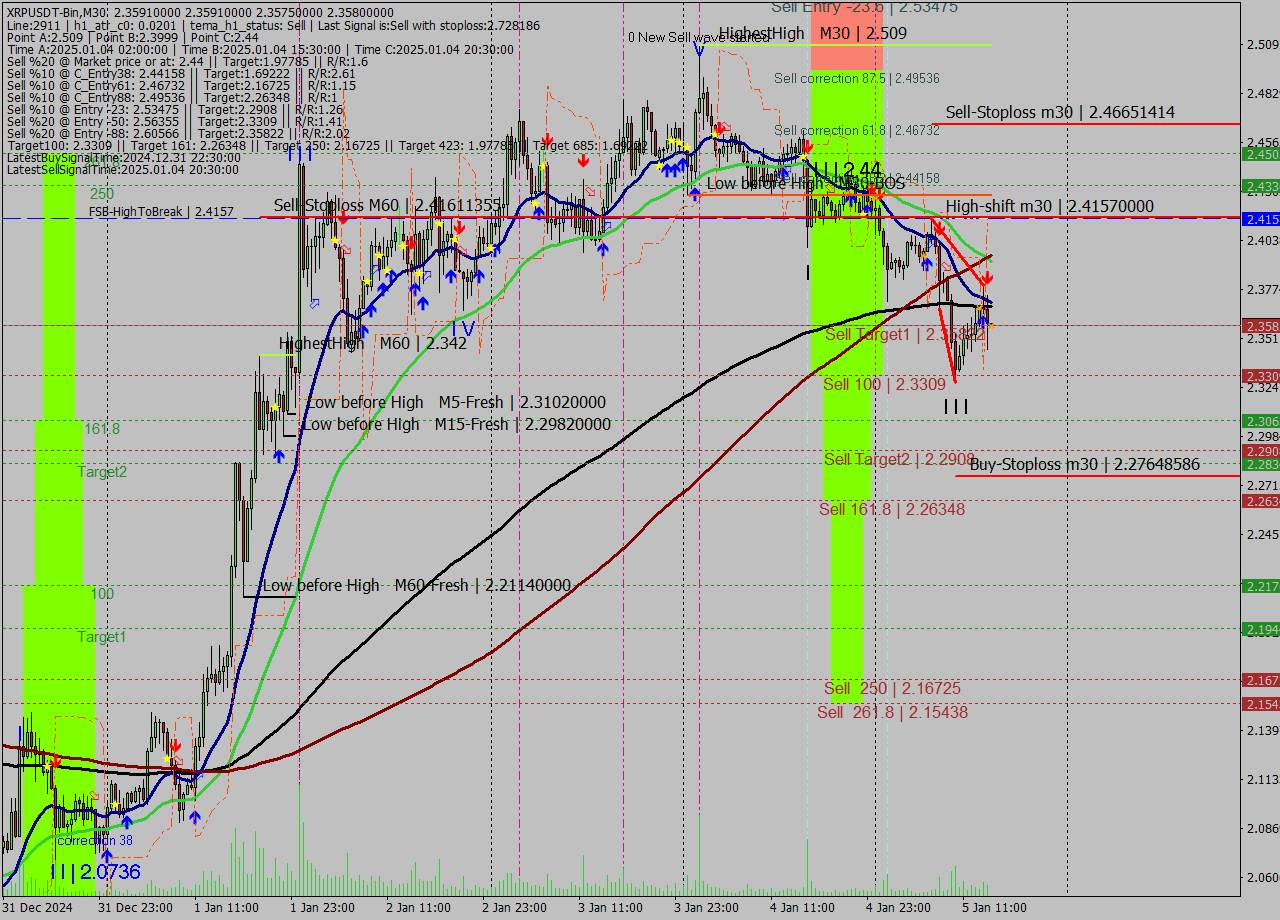Select the 'Sell %10 @ Entry -23' line
This screenshot has width=1280, height=920.
click(x=174, y=109)
